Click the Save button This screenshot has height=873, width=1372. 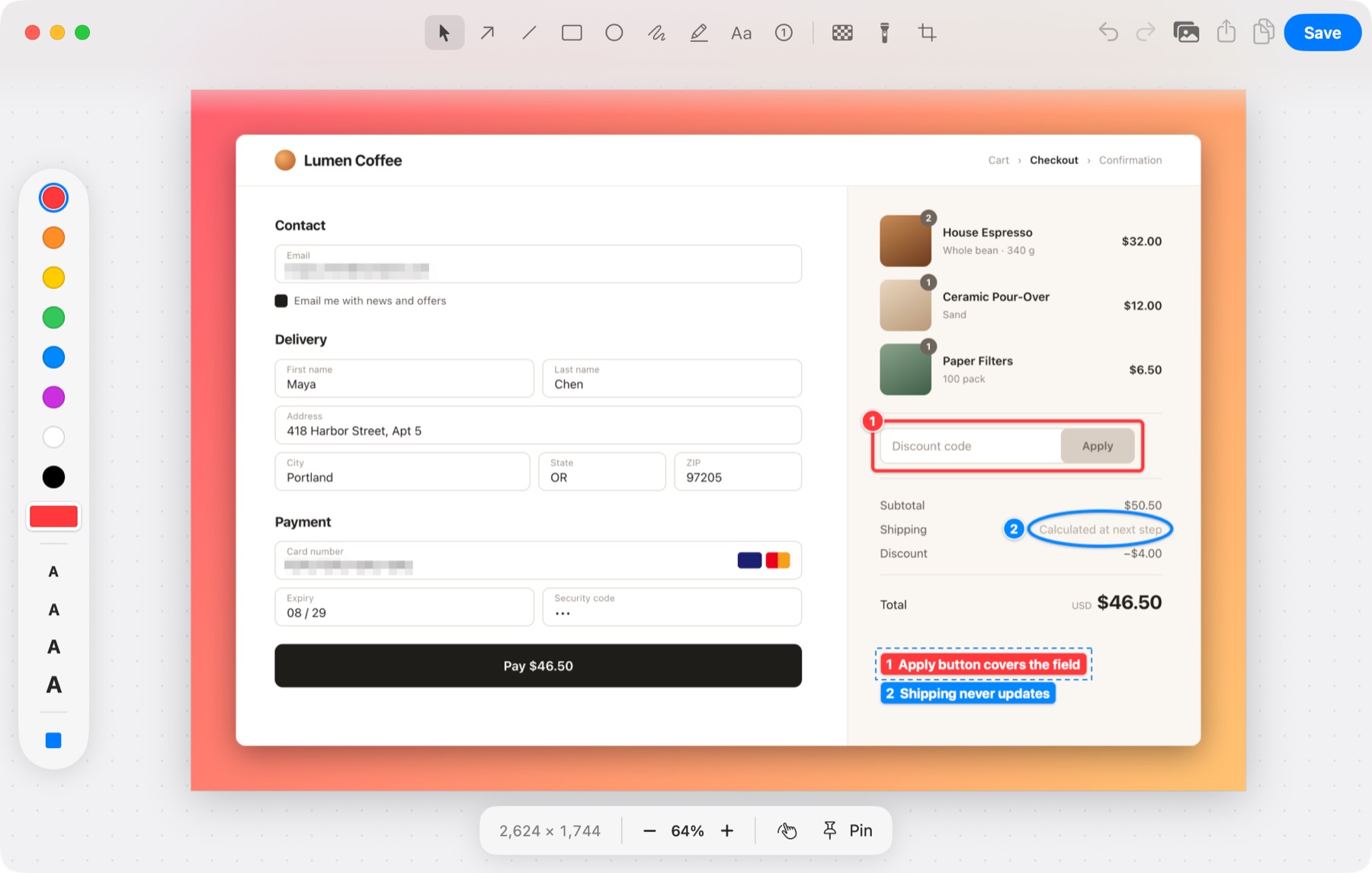click(1322, 33)
